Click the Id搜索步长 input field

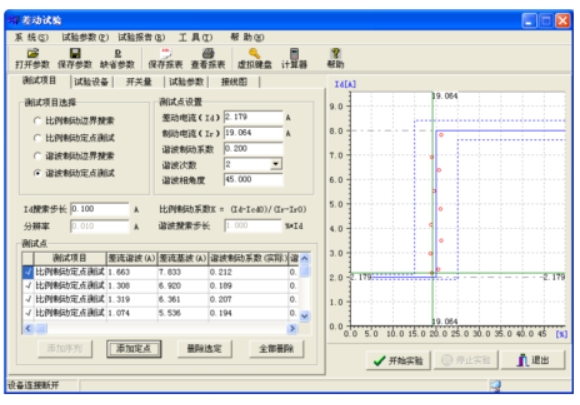tap(100, 209)
